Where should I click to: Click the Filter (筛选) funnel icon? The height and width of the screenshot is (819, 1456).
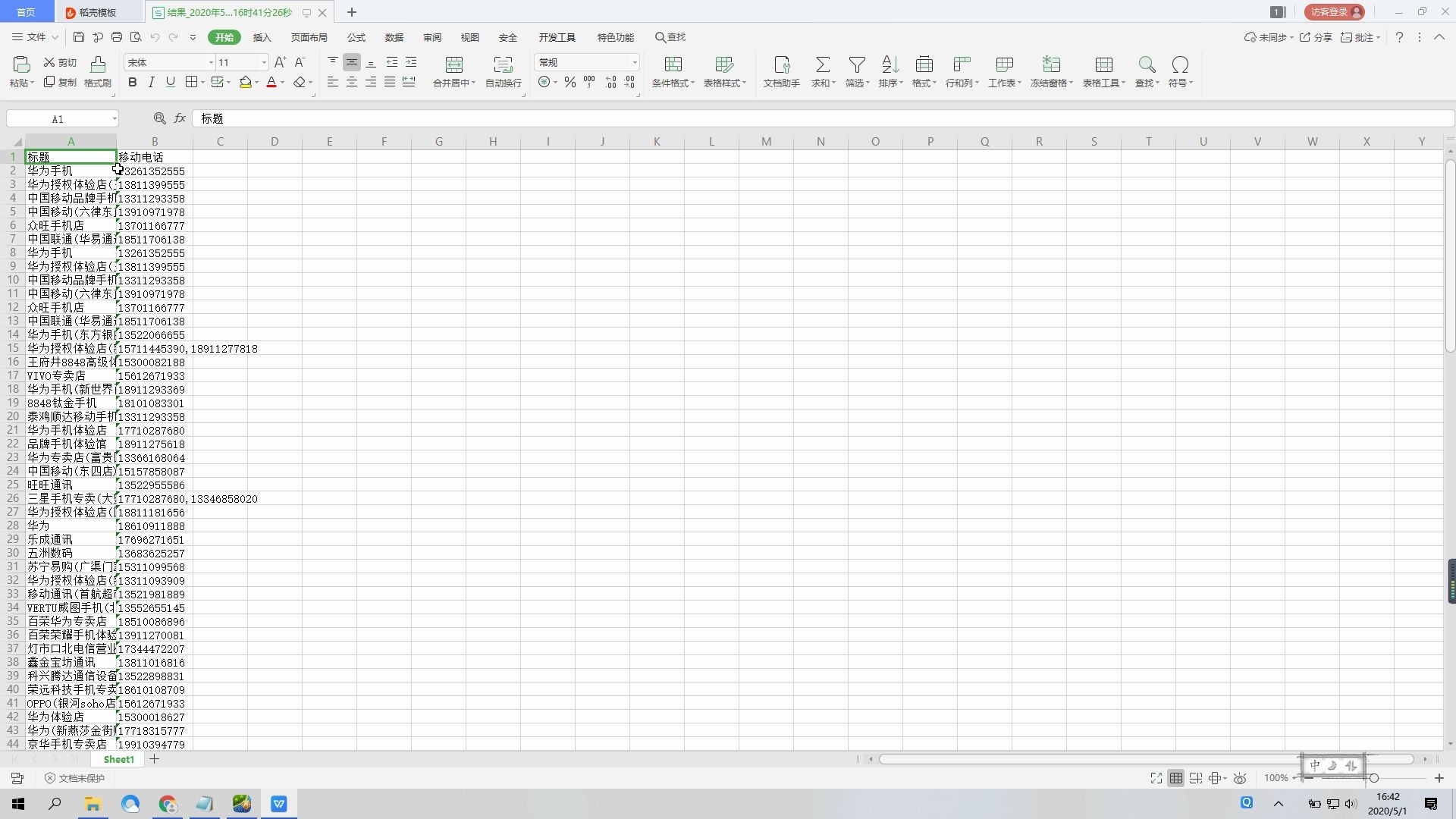pos(857,64)
